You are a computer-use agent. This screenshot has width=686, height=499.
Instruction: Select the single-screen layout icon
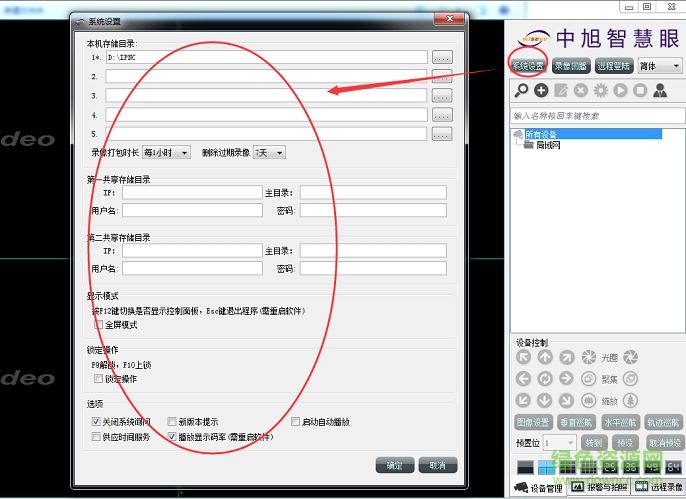[525, 466]
